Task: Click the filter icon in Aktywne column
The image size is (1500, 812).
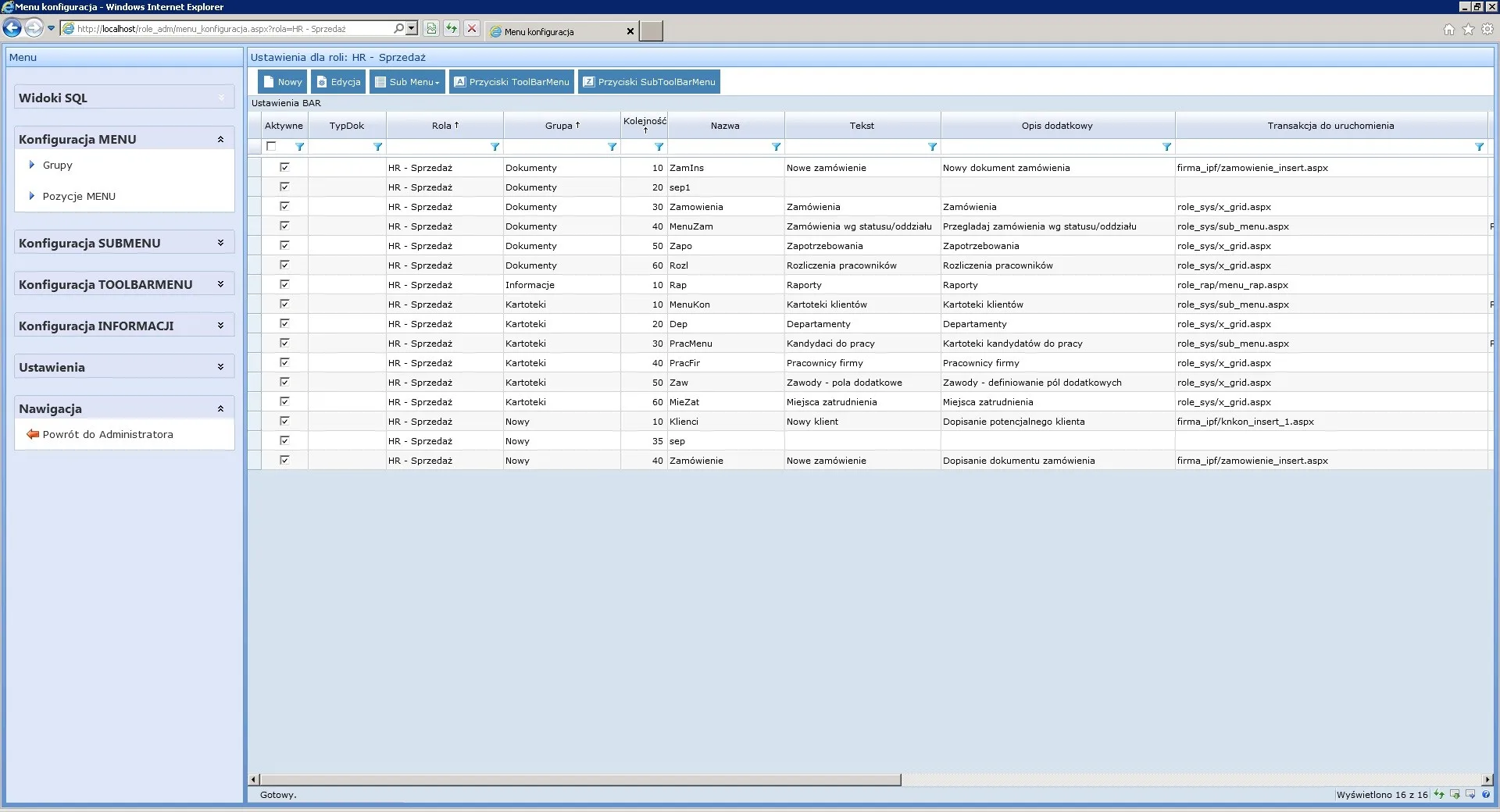Action: point(299,147)
